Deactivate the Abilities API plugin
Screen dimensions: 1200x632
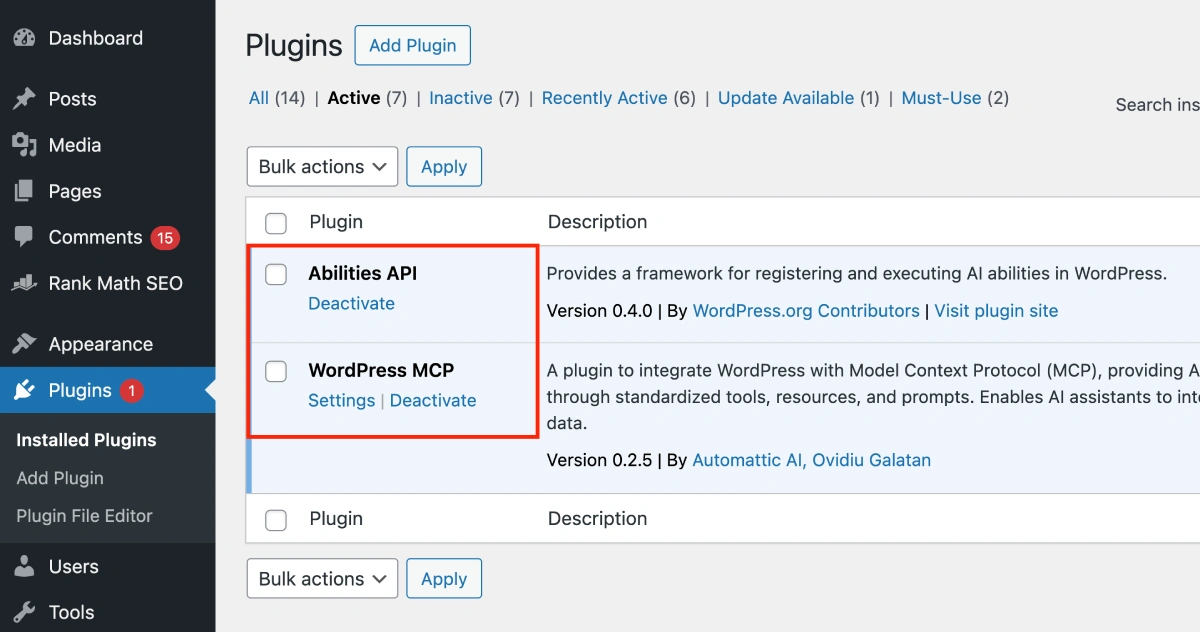[x=351, y=303]
